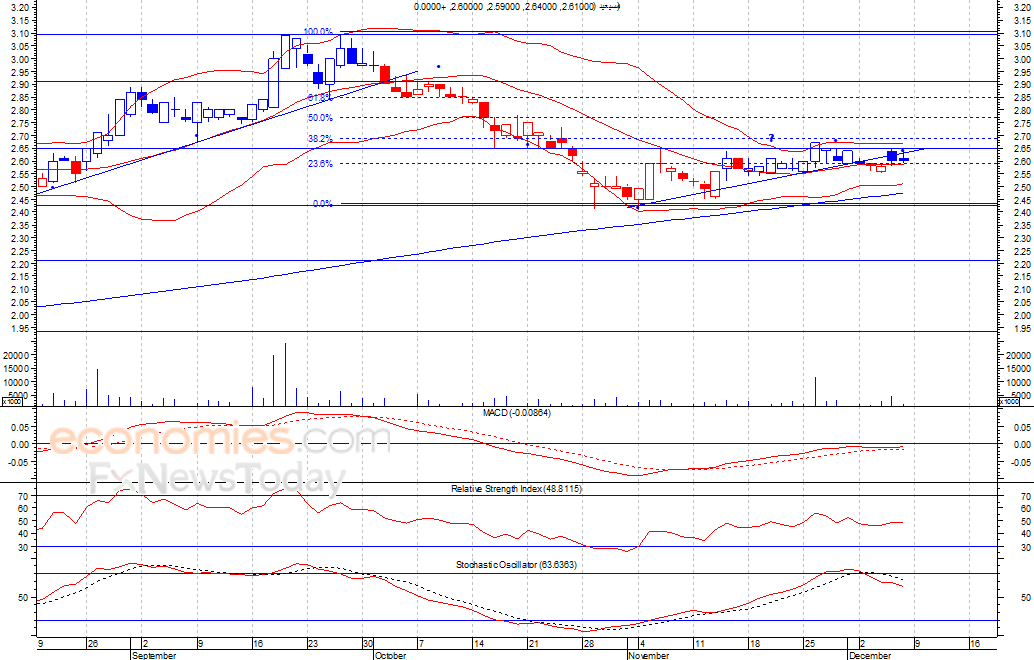The width and height of the screenshot is (1034, 660).
Task: Click the 0.0% Fibonacci base label
Action: point(322,204)
